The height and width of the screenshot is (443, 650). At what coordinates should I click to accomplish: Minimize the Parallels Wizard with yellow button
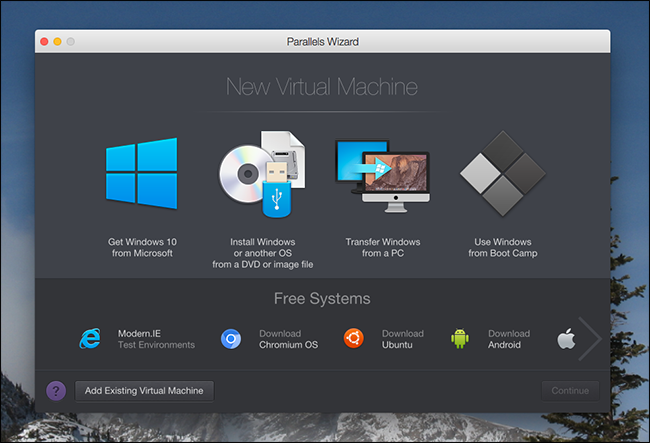pyautogui.click(x=58, y=41)
